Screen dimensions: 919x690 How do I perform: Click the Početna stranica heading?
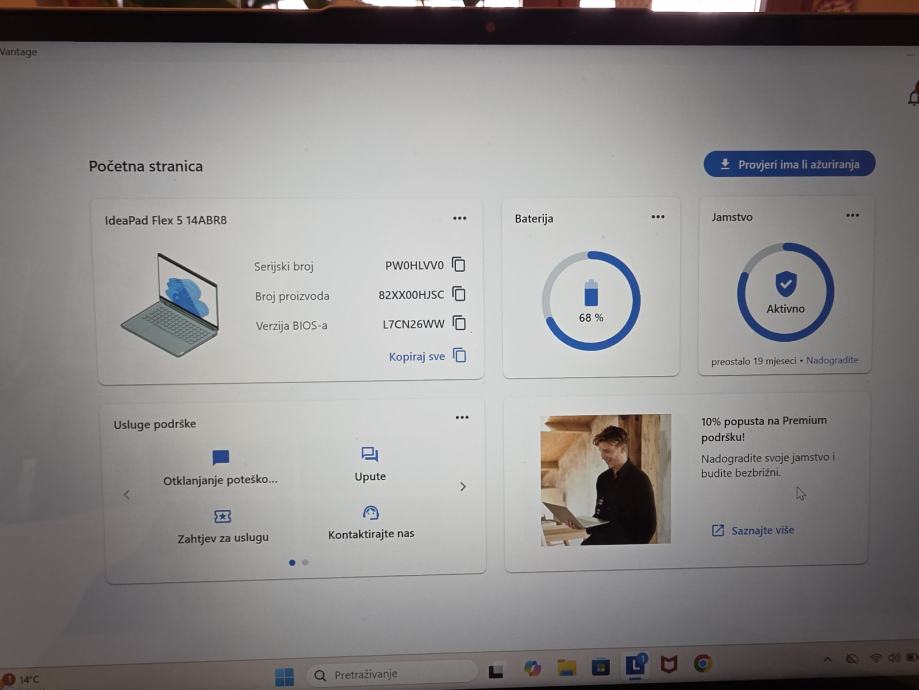point(146,166)
